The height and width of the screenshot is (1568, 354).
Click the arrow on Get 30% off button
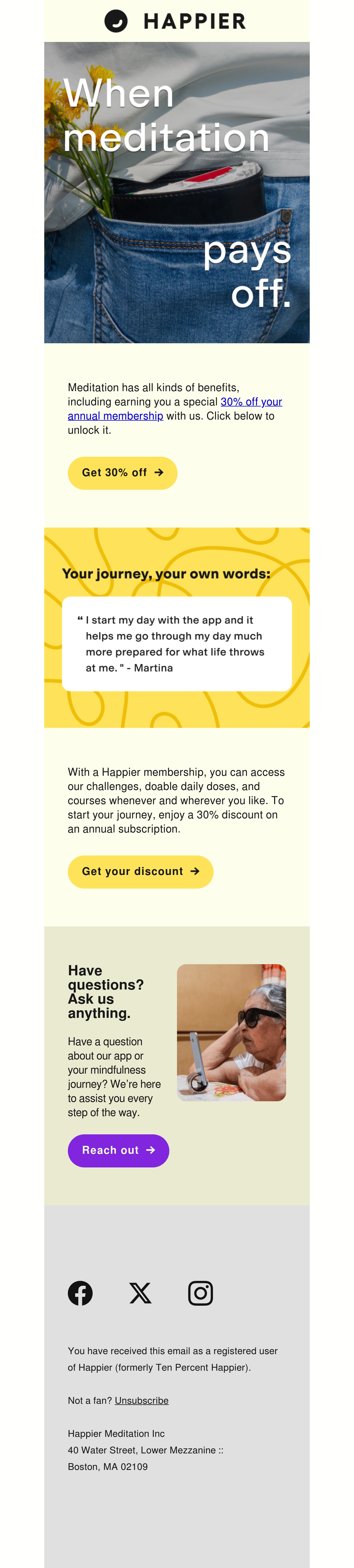click(159, 472)
